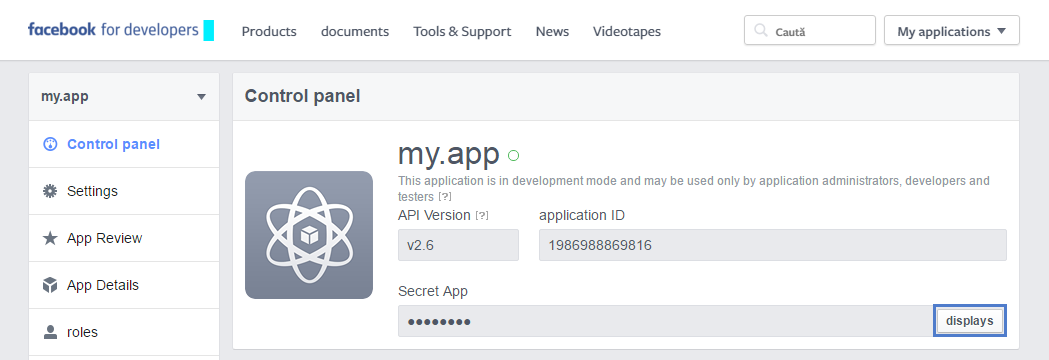This screenshot has height=360, width=1049.
Task: Click the my.app heading text
Action: 448,154
